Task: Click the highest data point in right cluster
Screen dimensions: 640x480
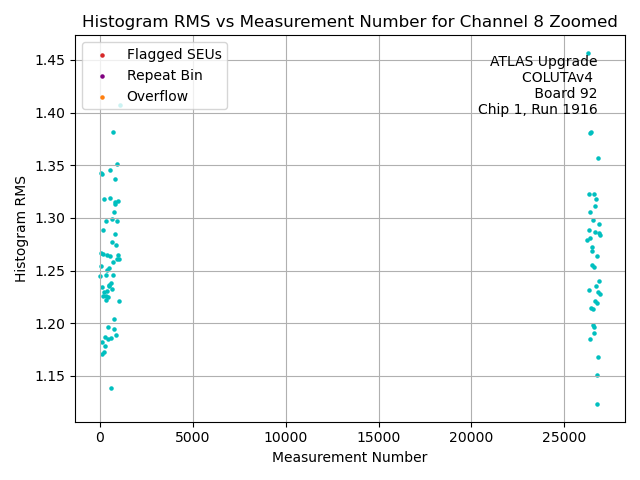Action: (x=588, y=54)
